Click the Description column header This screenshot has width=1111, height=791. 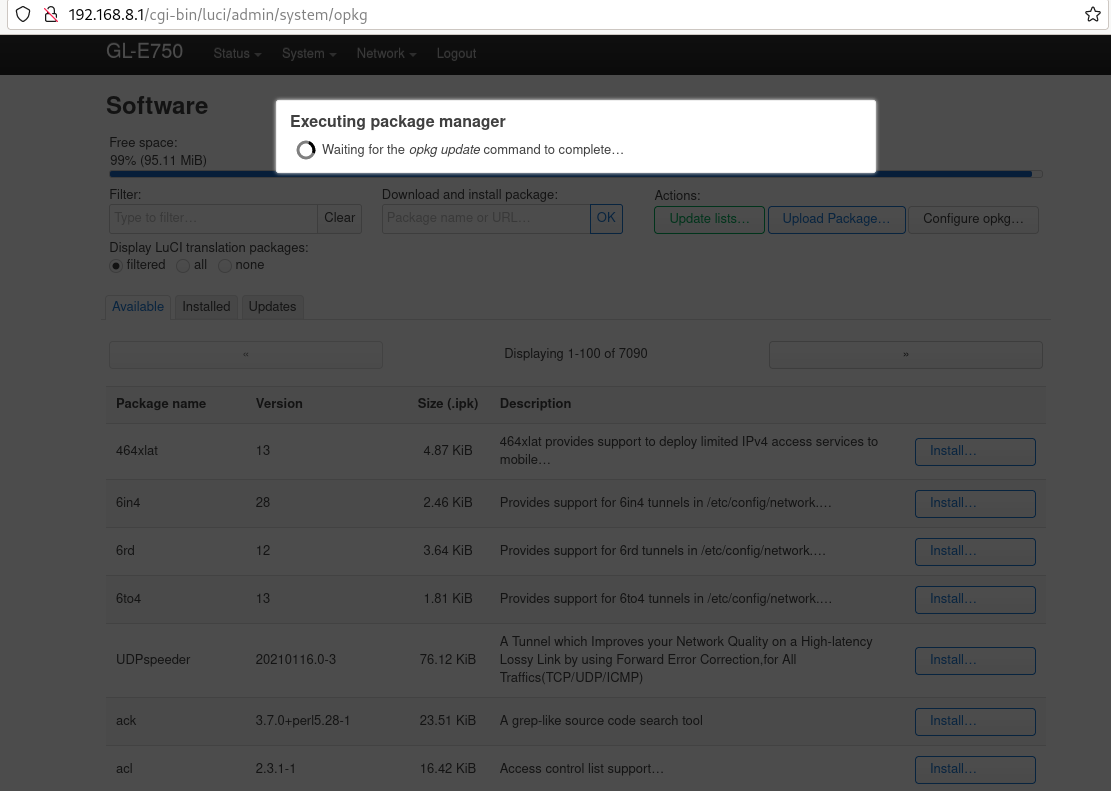click(x=535, y=404)
